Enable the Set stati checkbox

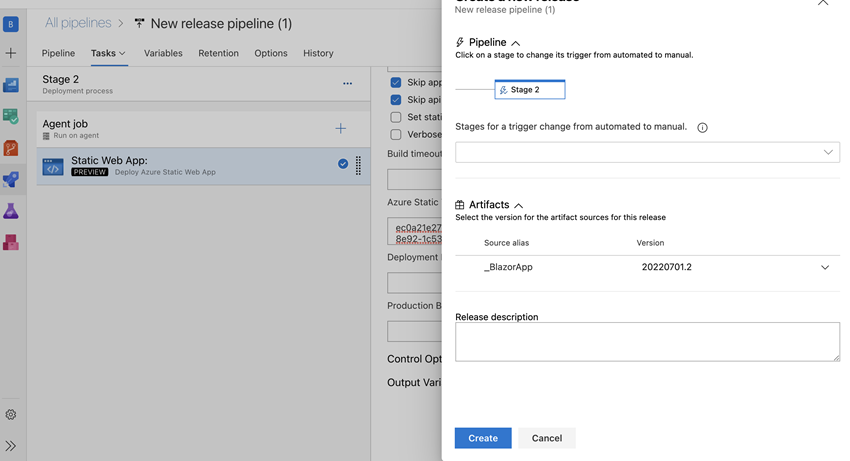point(396,117)
